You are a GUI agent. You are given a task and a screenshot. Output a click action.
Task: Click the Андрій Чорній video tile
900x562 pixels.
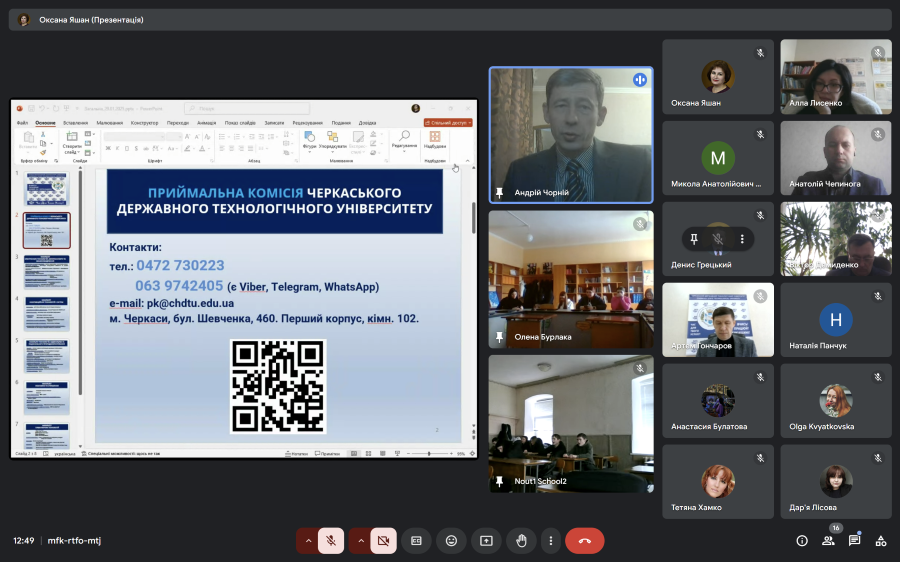pos(571,135)
